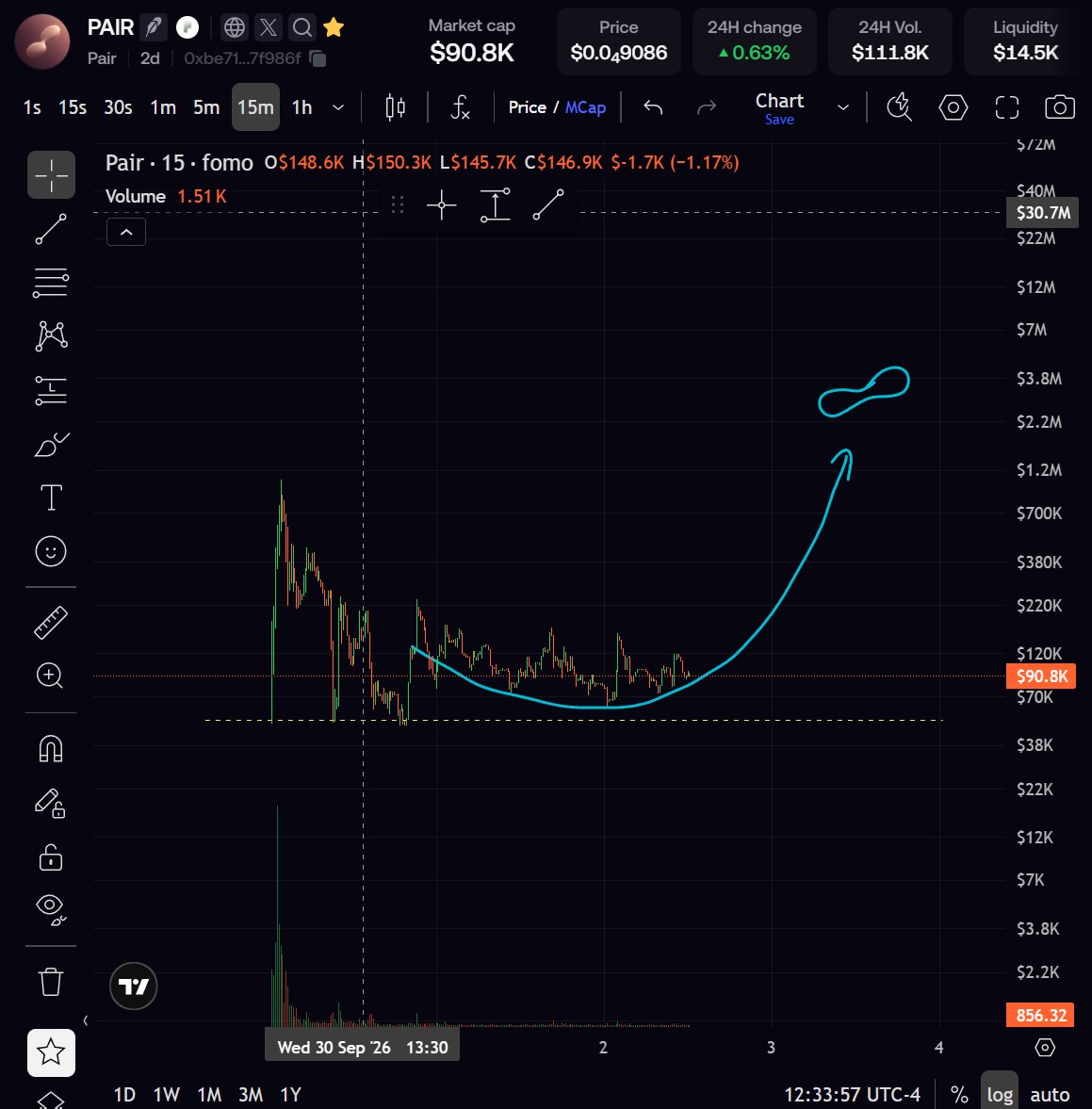Screen dimensions: 1092x1109
Task: Select the brush drawing tool
Action: pos(51,445)
